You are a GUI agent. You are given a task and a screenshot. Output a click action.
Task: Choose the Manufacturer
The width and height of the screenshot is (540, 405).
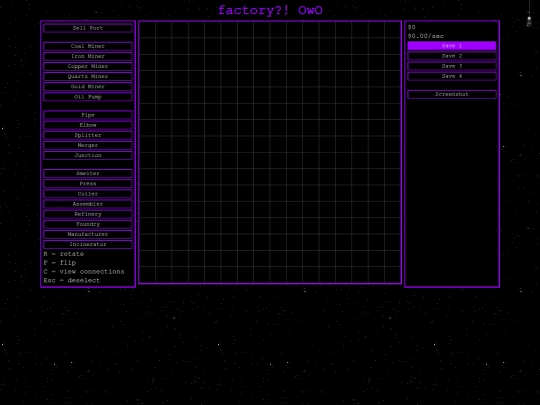[88, 234]
